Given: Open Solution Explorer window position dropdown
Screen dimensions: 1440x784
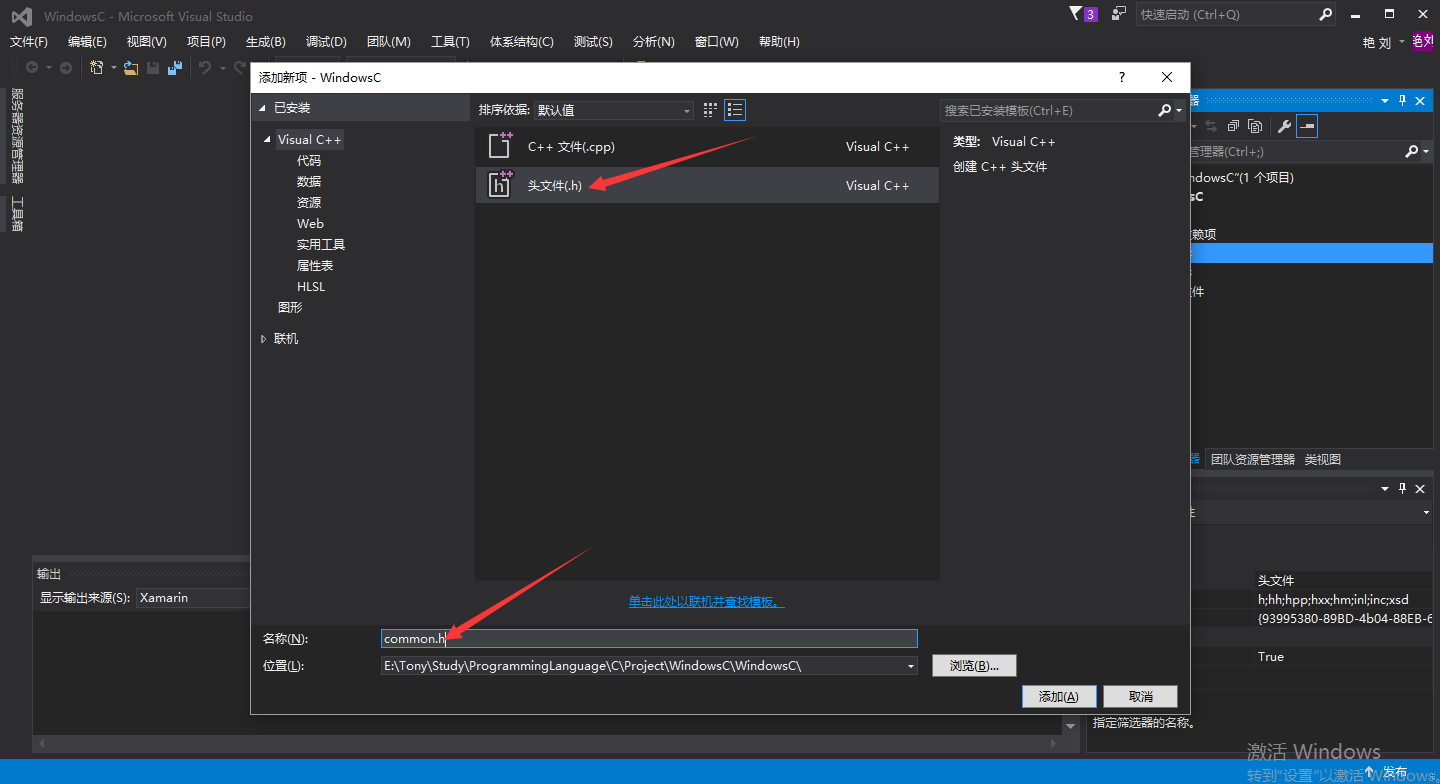Looking at the screenshot, I should 1385,101.
